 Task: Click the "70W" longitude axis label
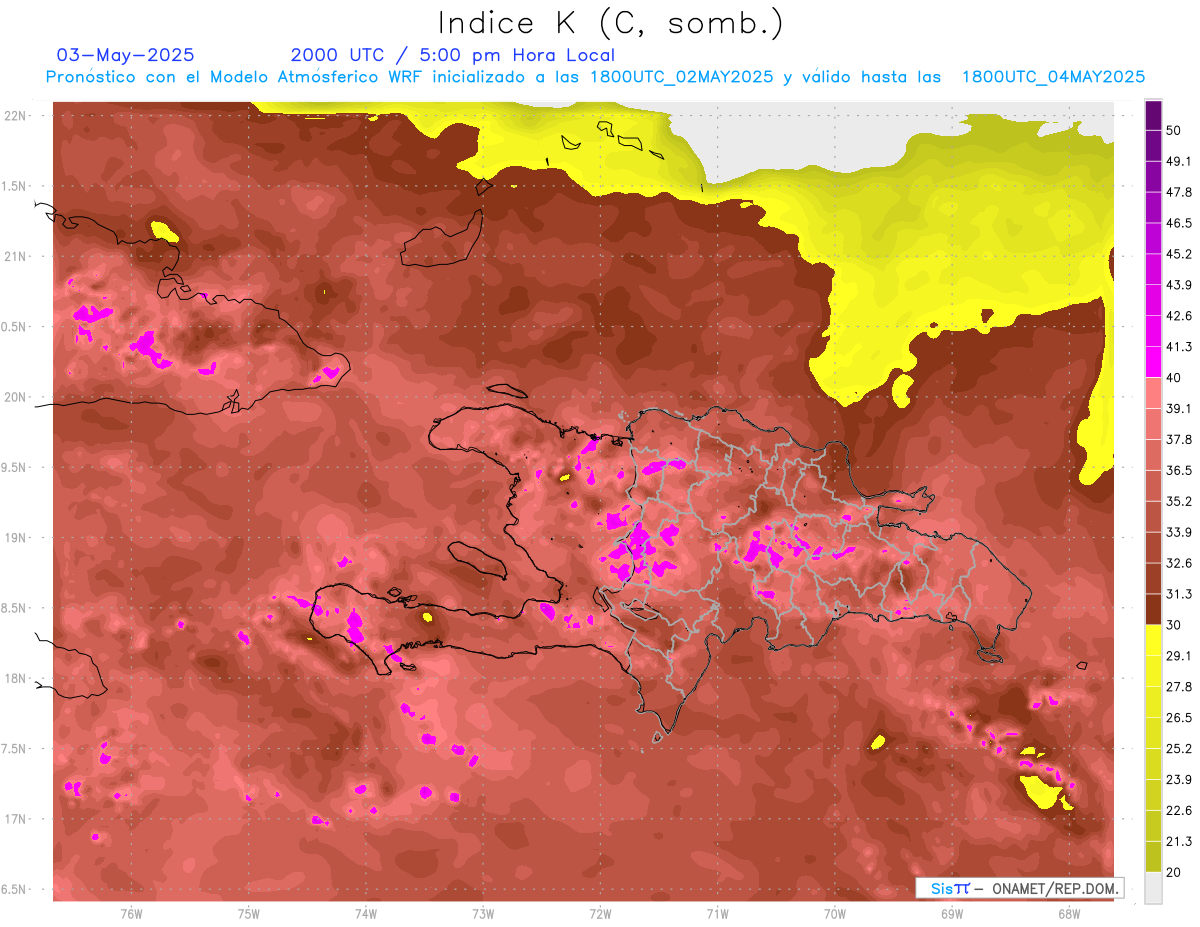pyautogui.click(x=835, y=914)
